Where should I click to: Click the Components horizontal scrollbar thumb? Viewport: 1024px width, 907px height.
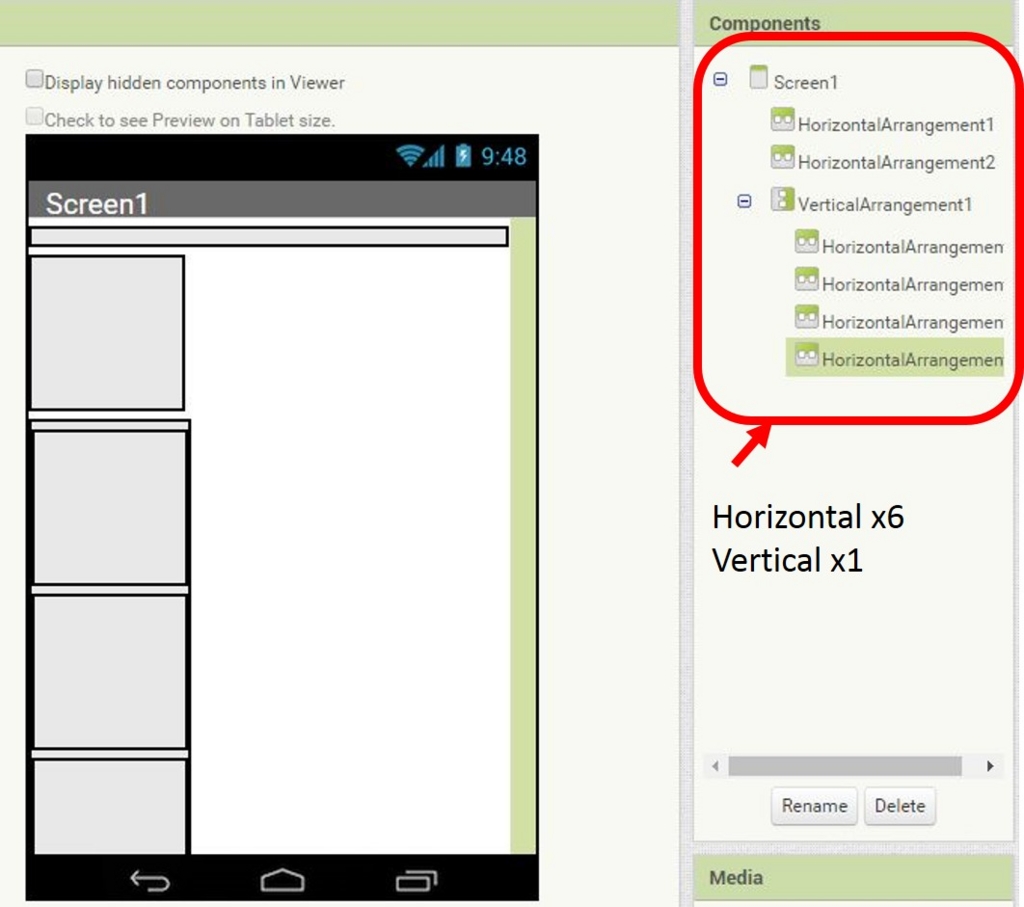844,766
